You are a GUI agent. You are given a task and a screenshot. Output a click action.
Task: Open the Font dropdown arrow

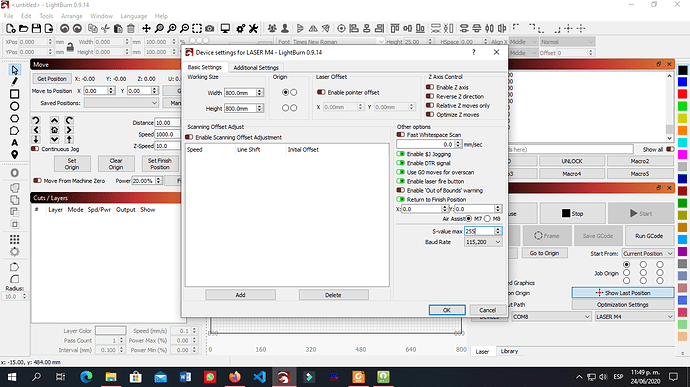[x=381, y=42]
